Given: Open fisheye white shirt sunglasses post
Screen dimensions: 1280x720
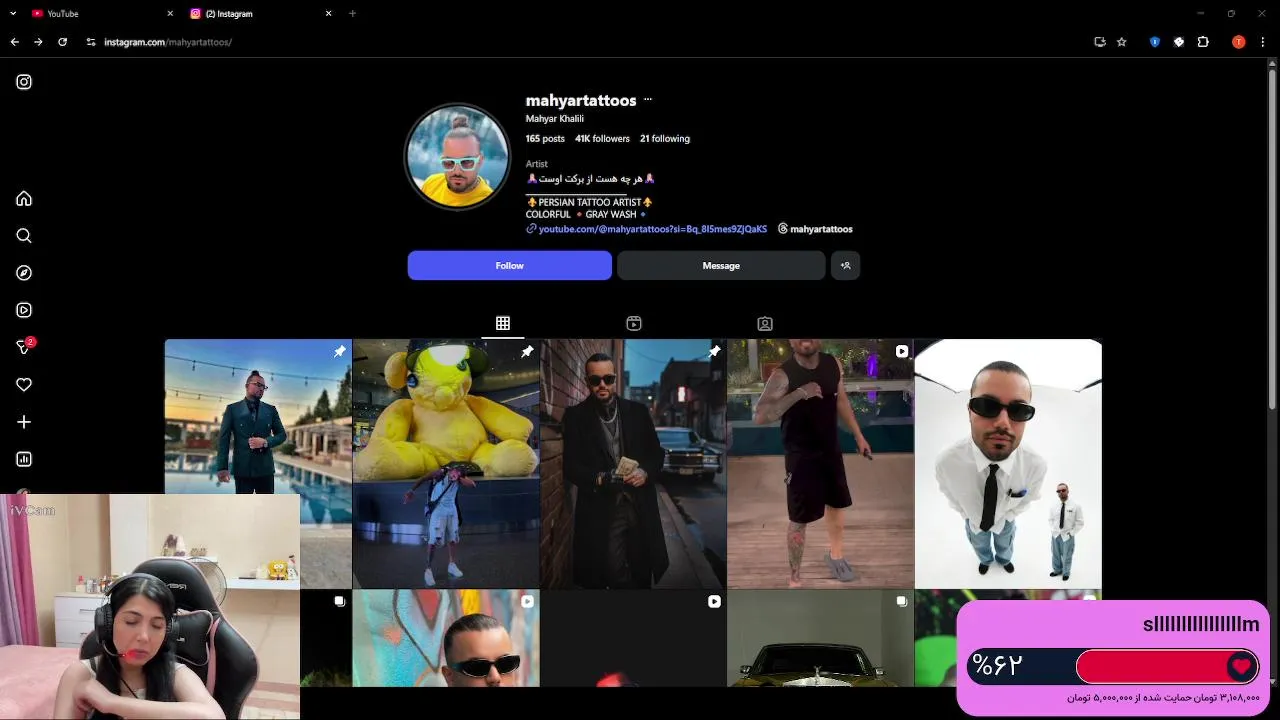Looking at the screenshot, I should pyautogui.click(x=1008, y=463).
